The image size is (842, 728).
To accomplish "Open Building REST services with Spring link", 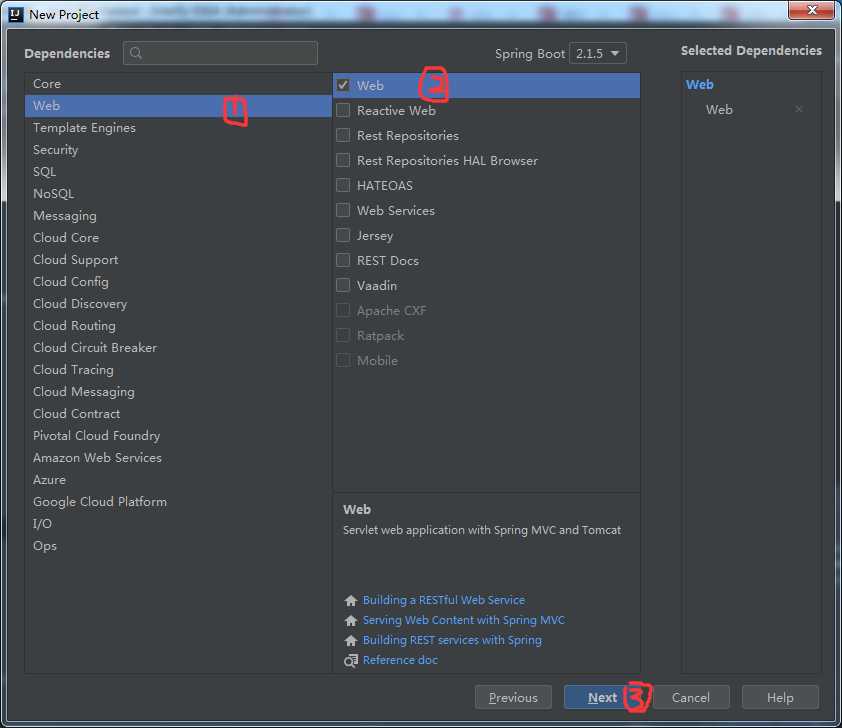I will (452, 640).
